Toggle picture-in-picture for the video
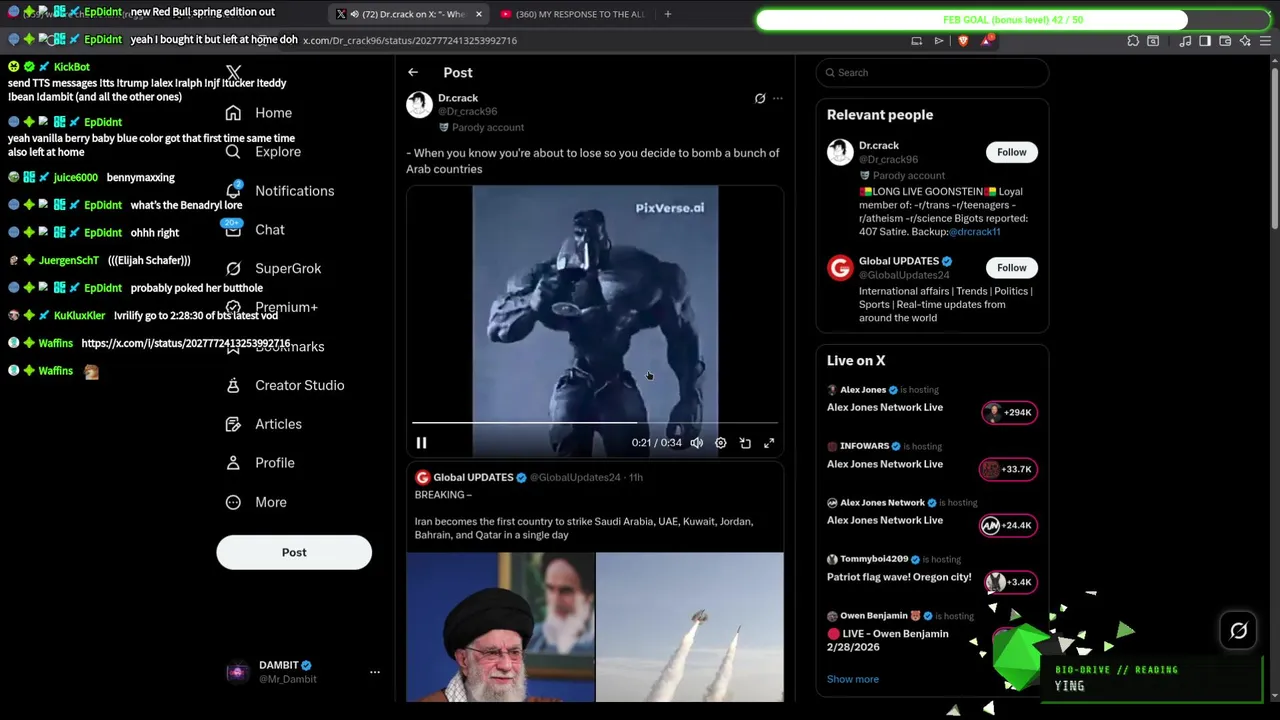1280x720 pixels. point(745,443)
